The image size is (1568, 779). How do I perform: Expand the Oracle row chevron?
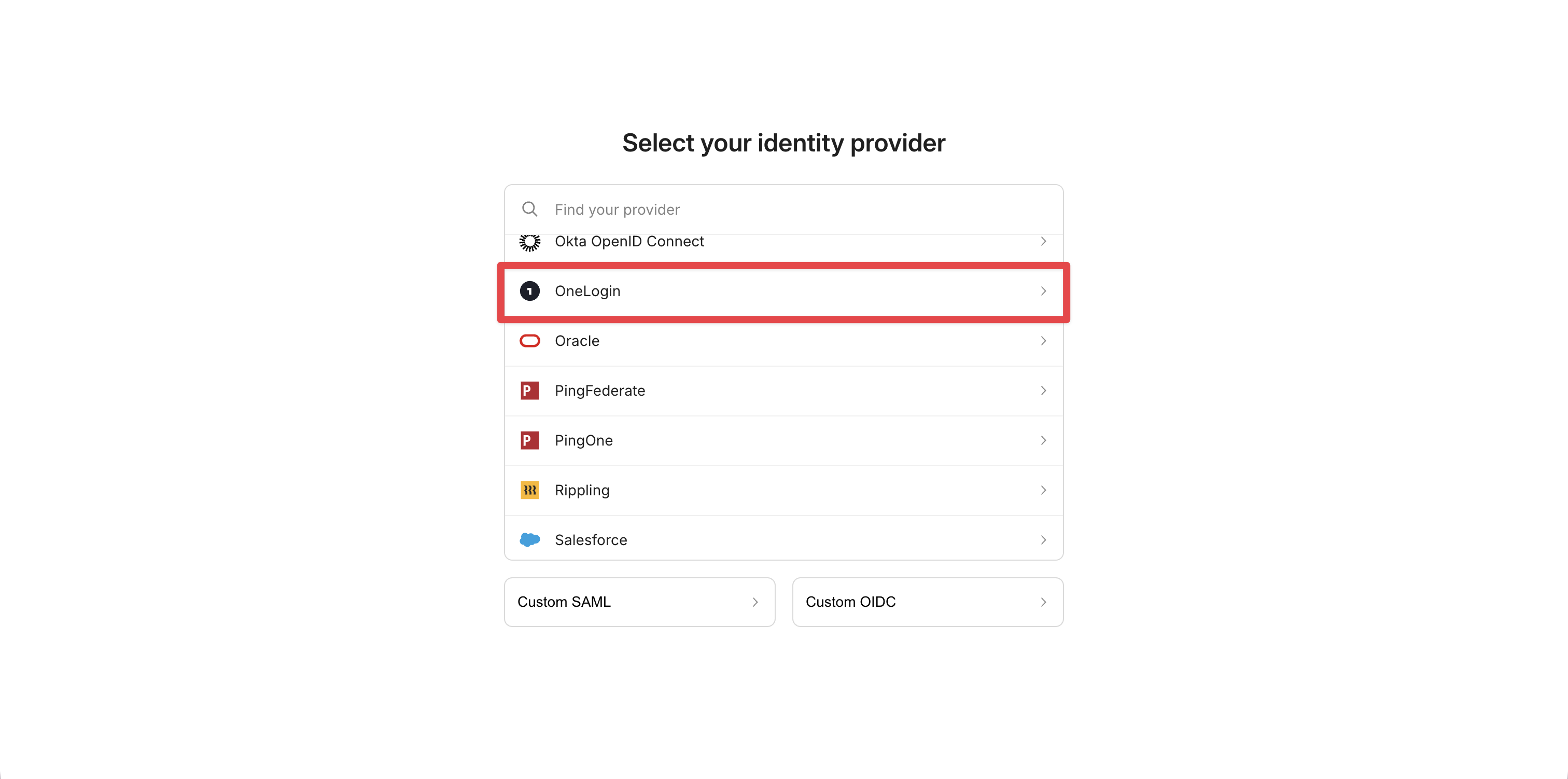click(x=1043, y=341)
